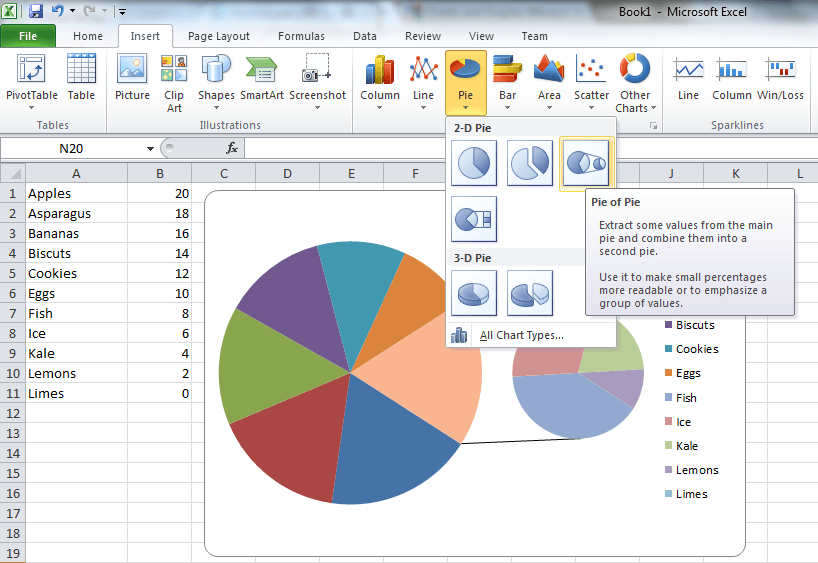Switch to the Home tab
The image size is (818, 563).
click(x=88, y=36)
